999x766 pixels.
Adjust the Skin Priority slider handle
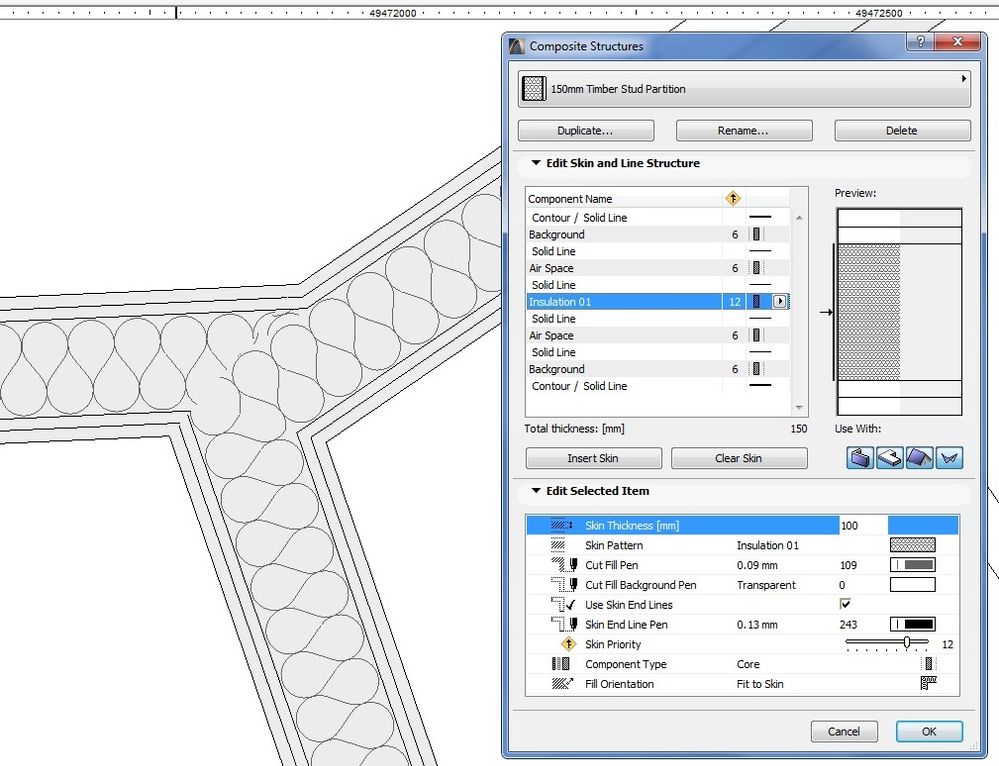point(907,642)
